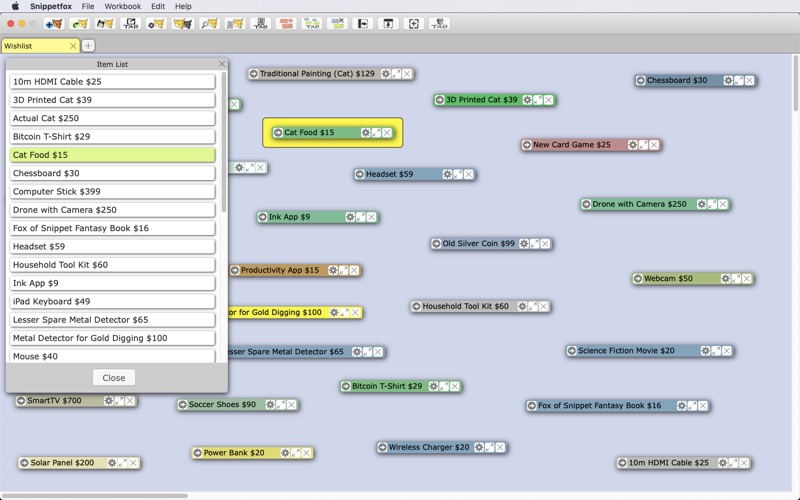Click the canvas vertical scrollbar thumb

(x=795, y=83)
